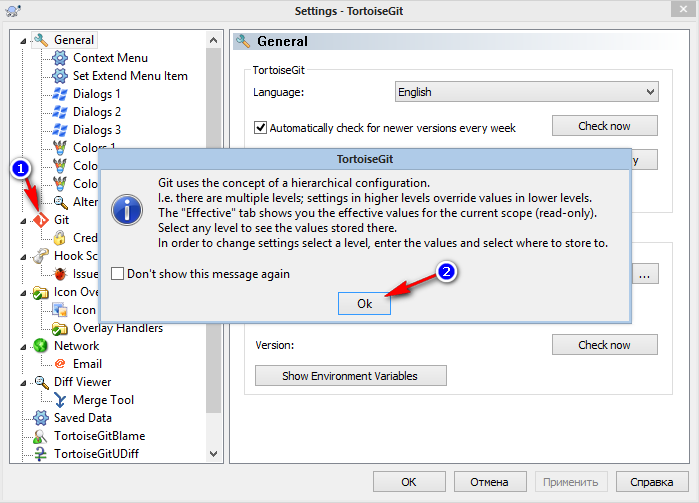Click Check now beside Version label

(604, 345)
